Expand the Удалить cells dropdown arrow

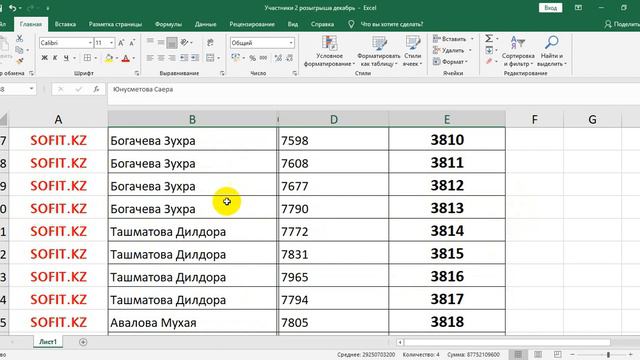coord(470,50)
